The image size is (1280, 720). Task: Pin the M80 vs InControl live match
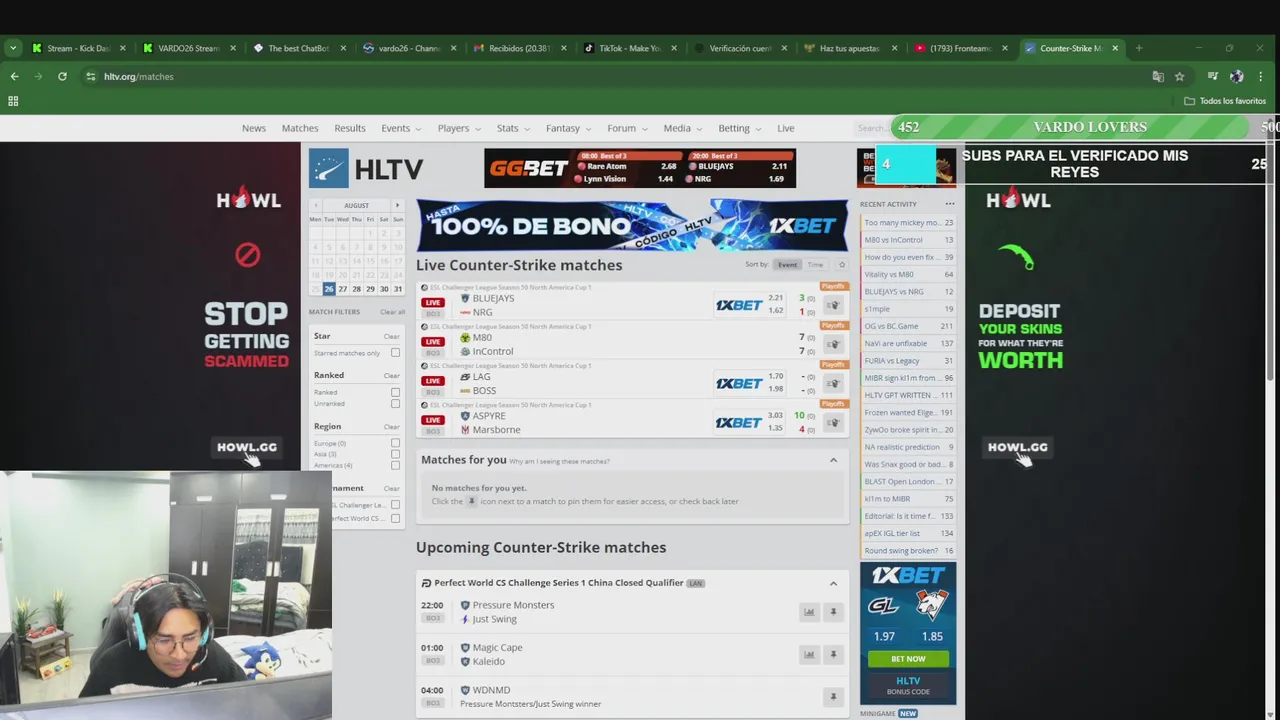[833, 344]
